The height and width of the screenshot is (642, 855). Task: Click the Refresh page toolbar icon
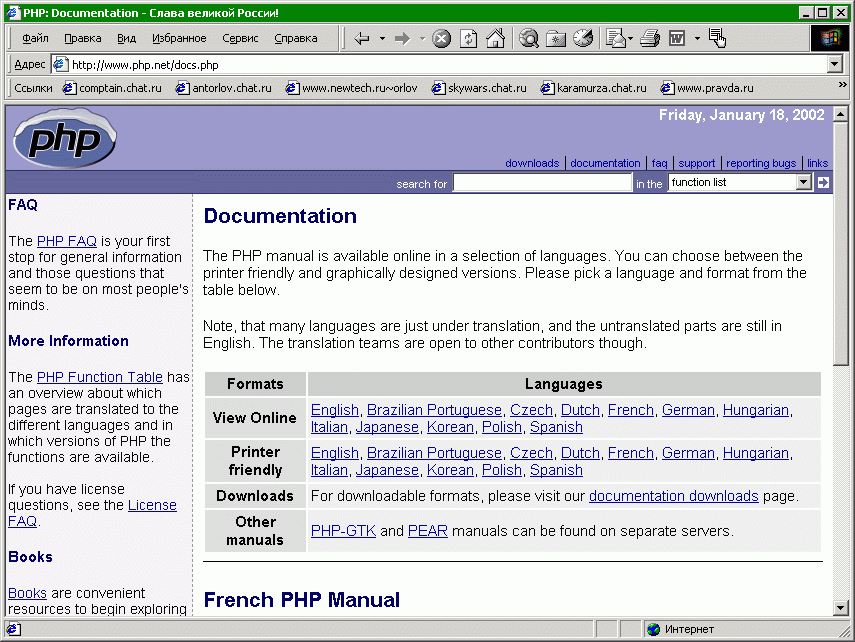[x=468, y=39]
